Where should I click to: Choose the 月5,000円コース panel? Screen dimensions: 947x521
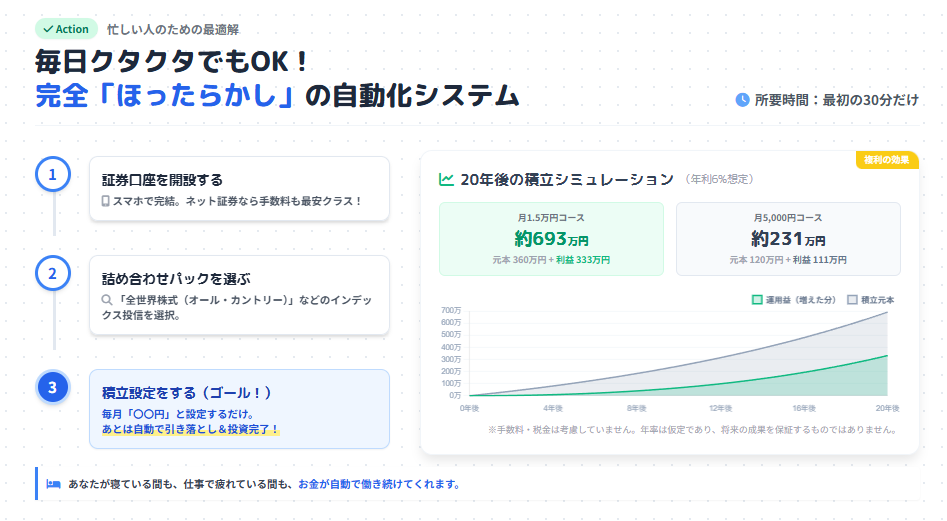(788, 238)
